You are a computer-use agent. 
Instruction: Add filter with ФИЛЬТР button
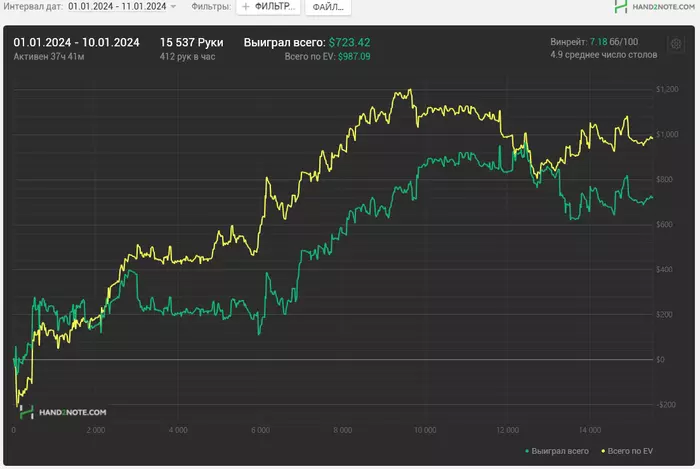(269, 7)
